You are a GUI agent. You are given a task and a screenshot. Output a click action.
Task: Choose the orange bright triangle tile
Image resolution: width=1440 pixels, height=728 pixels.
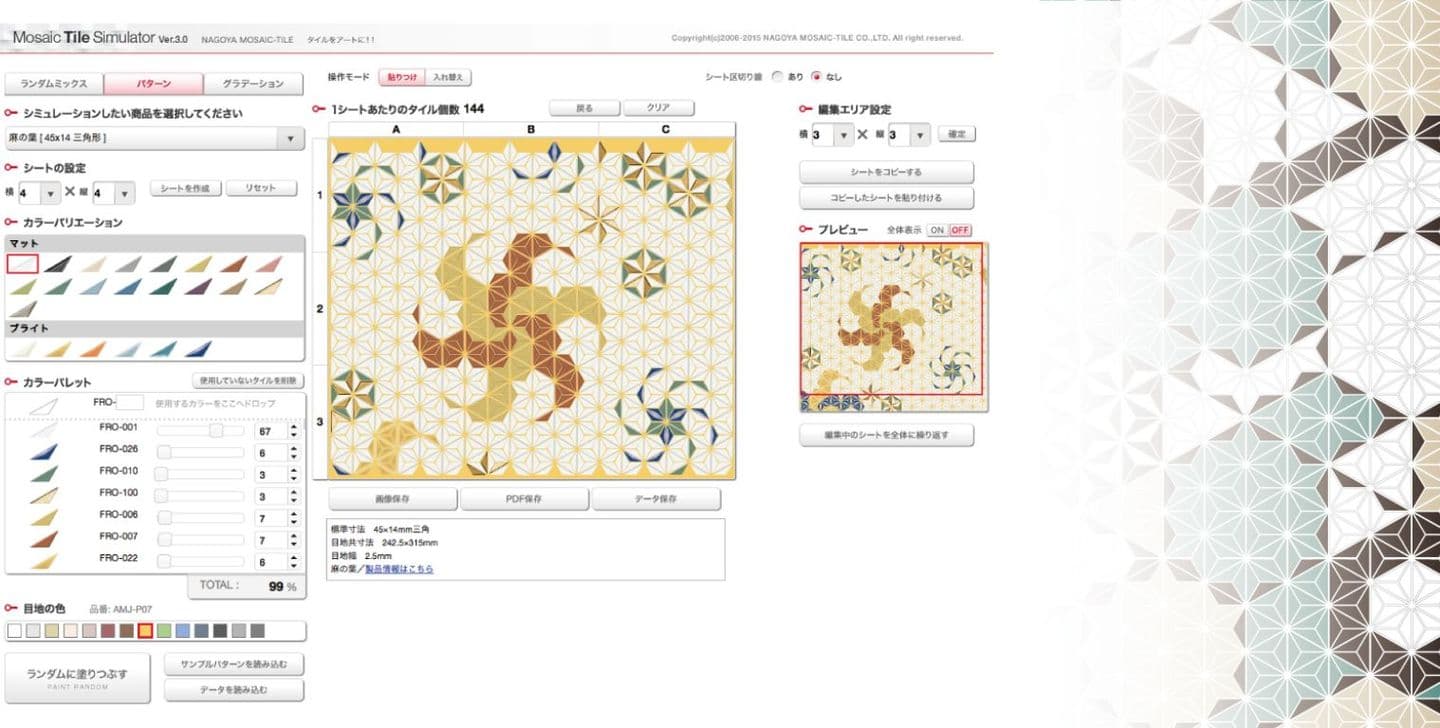pos(93,349)
